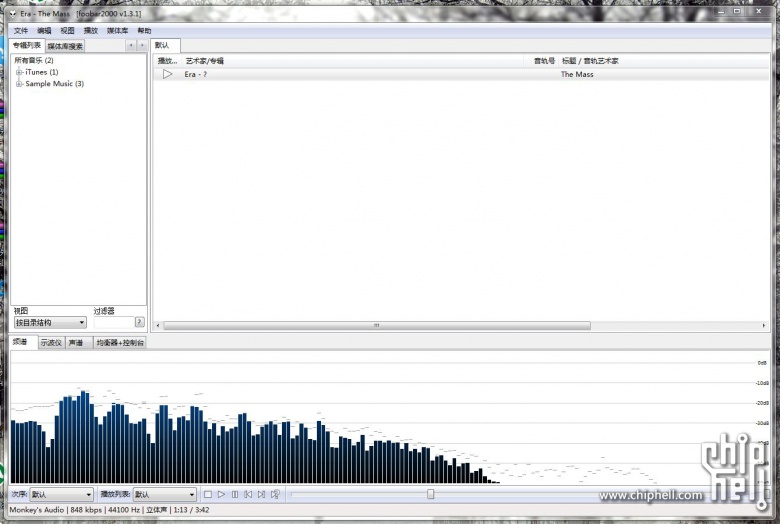Click the spectrum visualization display
Image resolution: width=780 pixels, height=524 pixels.
click(x=390, y=417)
